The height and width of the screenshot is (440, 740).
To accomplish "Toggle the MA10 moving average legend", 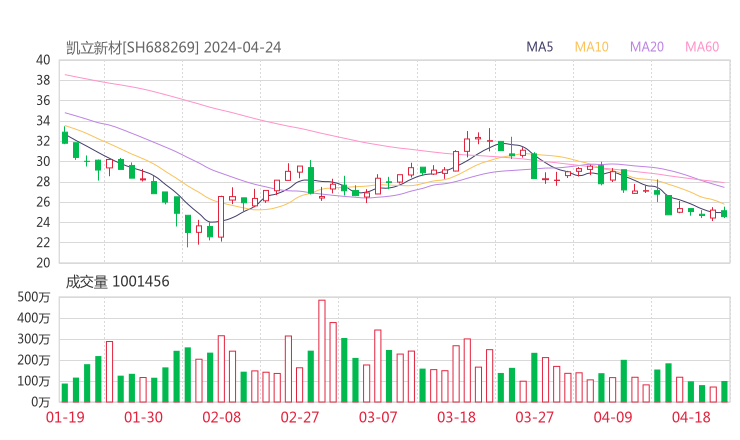I will [592, 47].
